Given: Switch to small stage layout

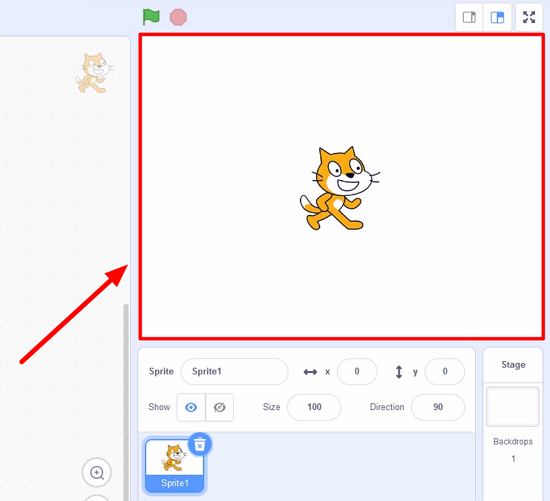Looking at the screenshot, I should 469,17.
